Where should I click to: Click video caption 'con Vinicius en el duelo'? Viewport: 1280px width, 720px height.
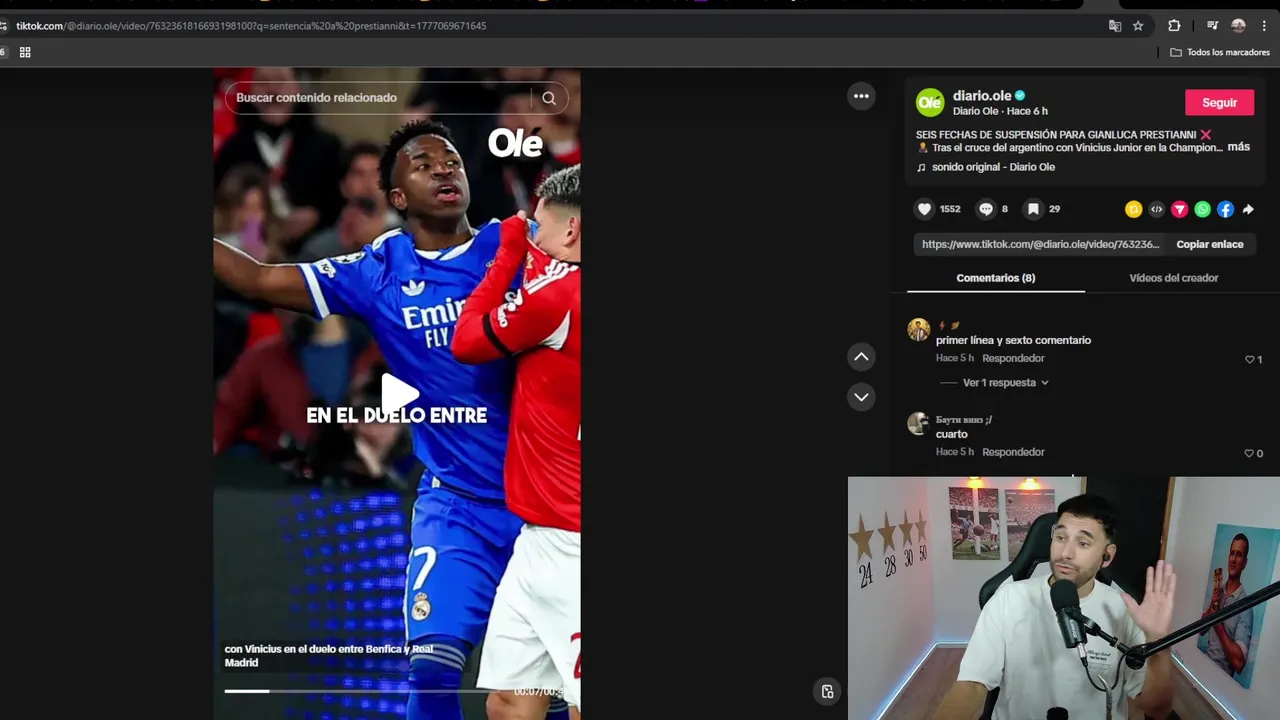pyautogui.click(x=329, y=655)
